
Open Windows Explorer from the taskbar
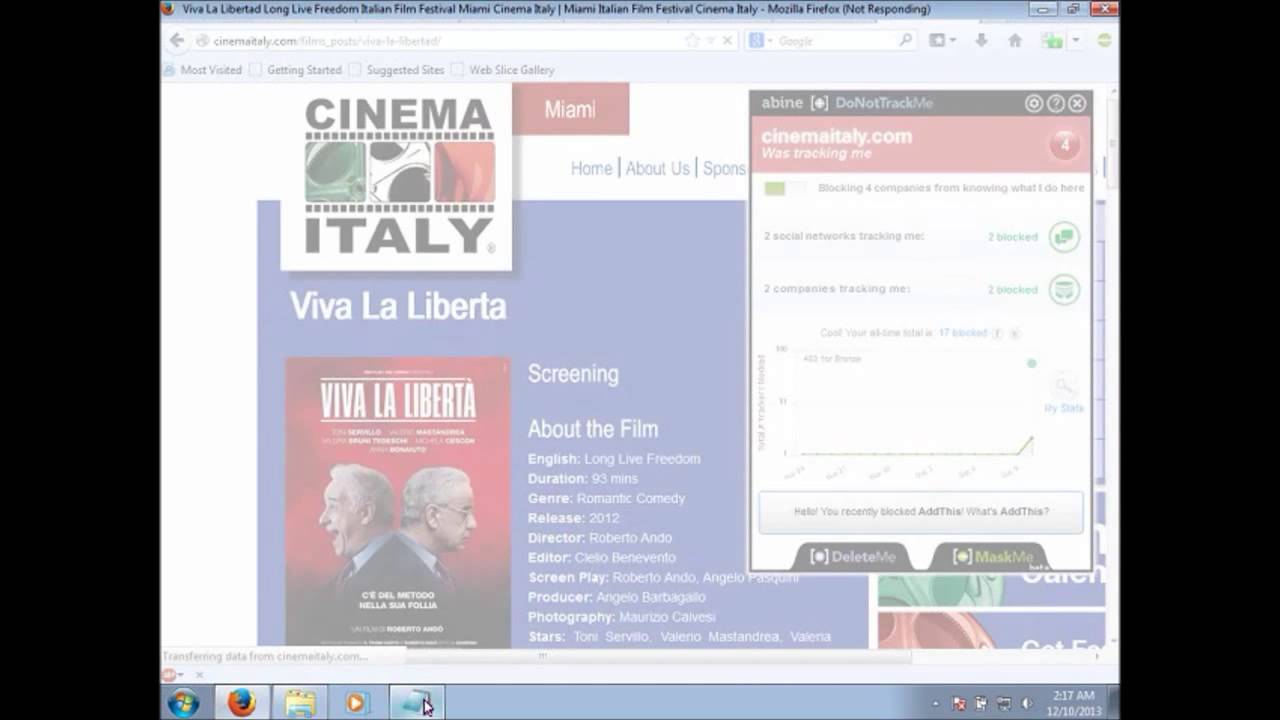[x=300, y=703]
